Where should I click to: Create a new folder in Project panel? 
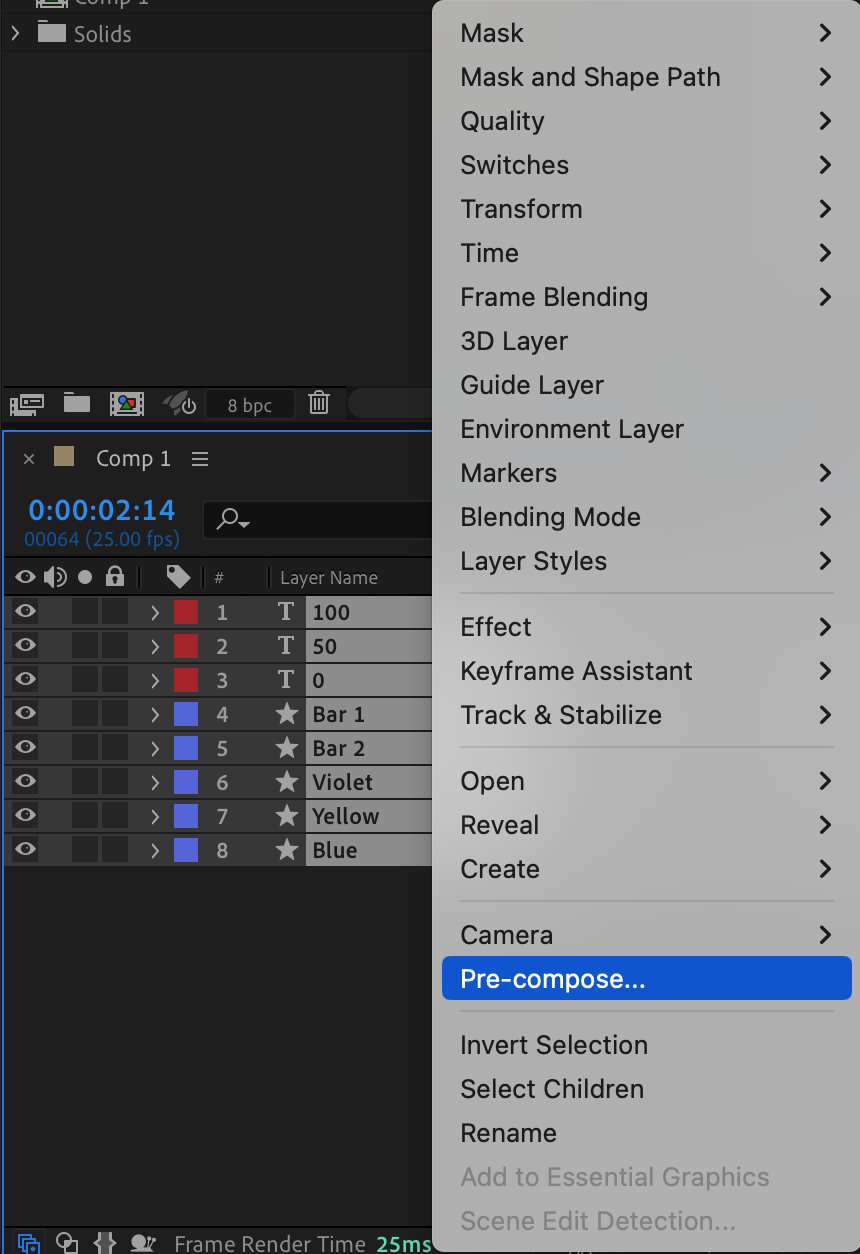point(77,404)
